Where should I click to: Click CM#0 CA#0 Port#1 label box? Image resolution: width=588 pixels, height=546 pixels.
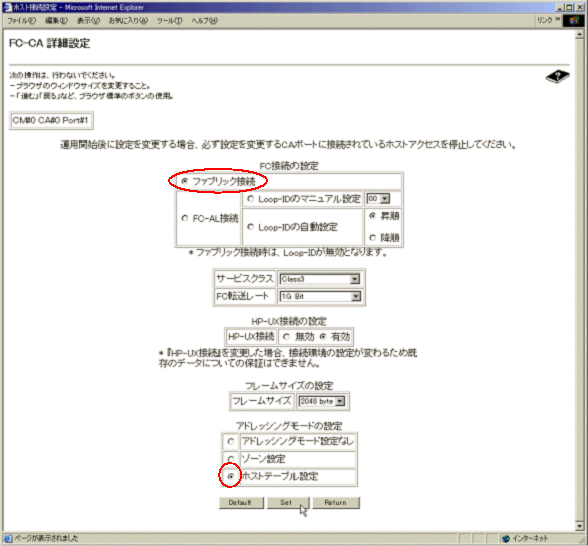pyautogui.click(x=51, y=120)
